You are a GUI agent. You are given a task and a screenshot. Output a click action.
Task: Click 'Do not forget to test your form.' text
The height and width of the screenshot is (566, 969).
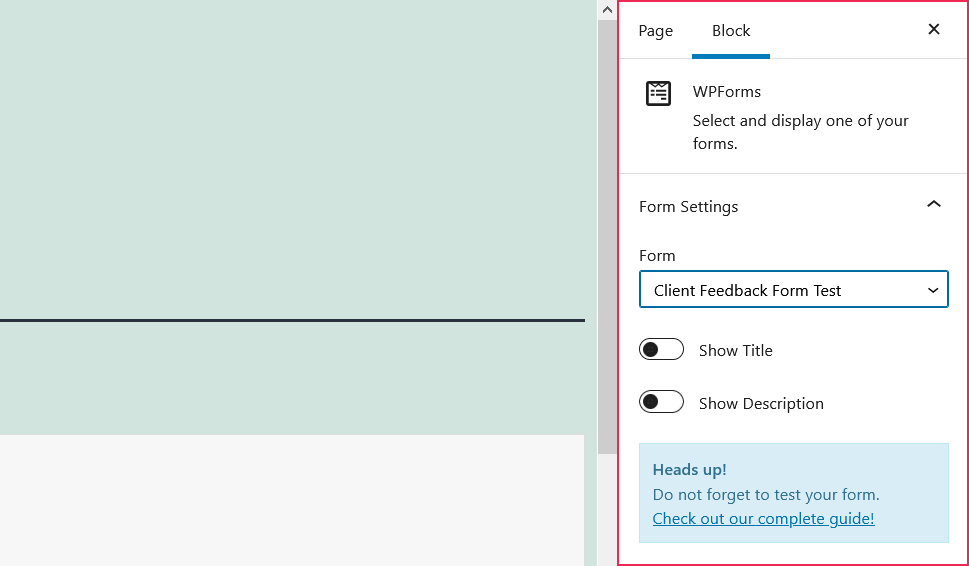[x=766, y=495]
